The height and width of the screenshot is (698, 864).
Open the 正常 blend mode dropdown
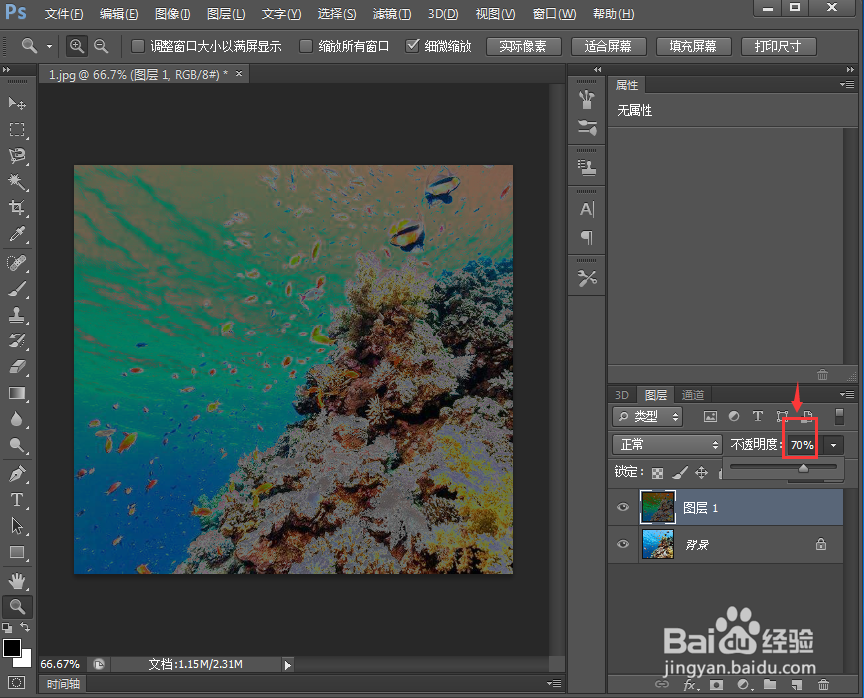667,445
